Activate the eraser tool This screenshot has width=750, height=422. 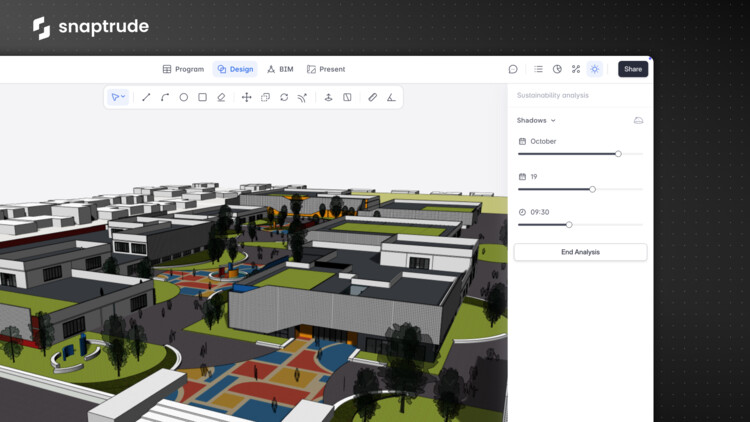click(x=221, y=97)
